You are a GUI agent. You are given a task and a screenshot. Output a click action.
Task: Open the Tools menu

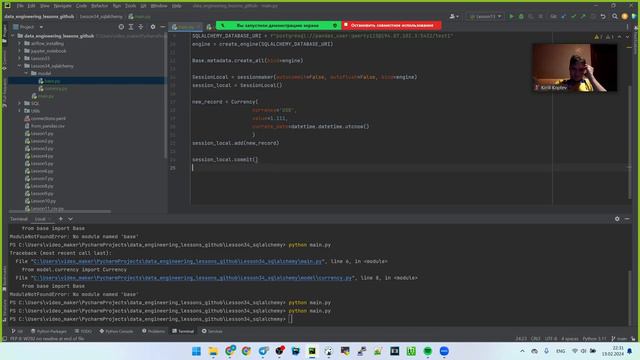[x=130, y=6]
